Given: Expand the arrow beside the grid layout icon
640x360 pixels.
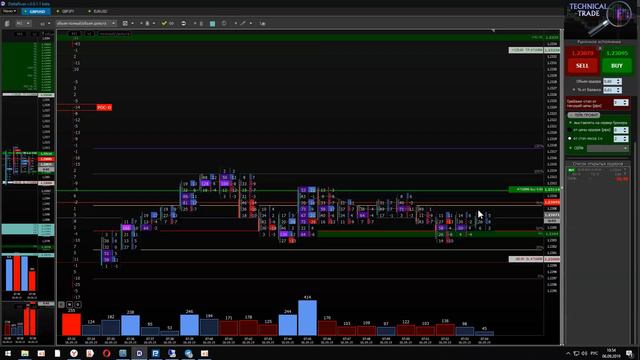Looking at the screenshot, I should click(x=133, y=23).
